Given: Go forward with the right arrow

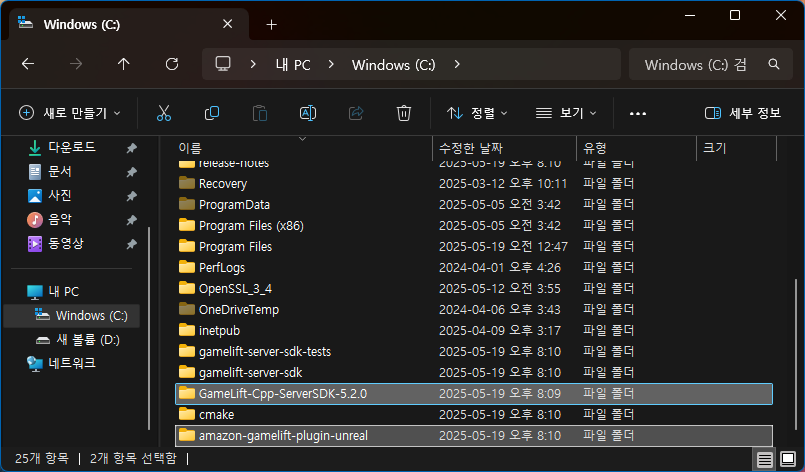Looking at the screenshot, I should (76, 64).
